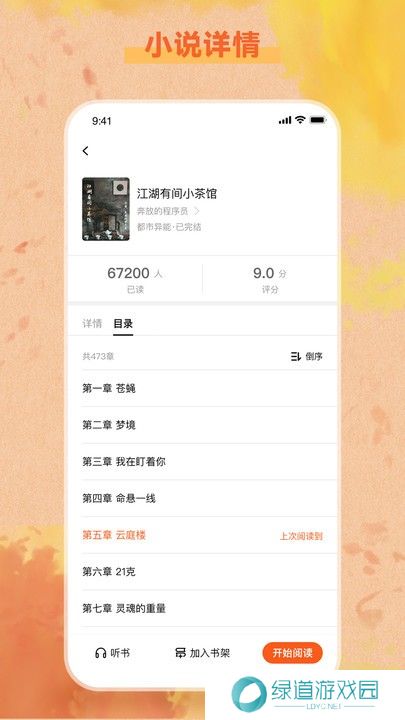Tap the battery status icon
This screenshot has height=720, width=405.
[x=317, y=120]
